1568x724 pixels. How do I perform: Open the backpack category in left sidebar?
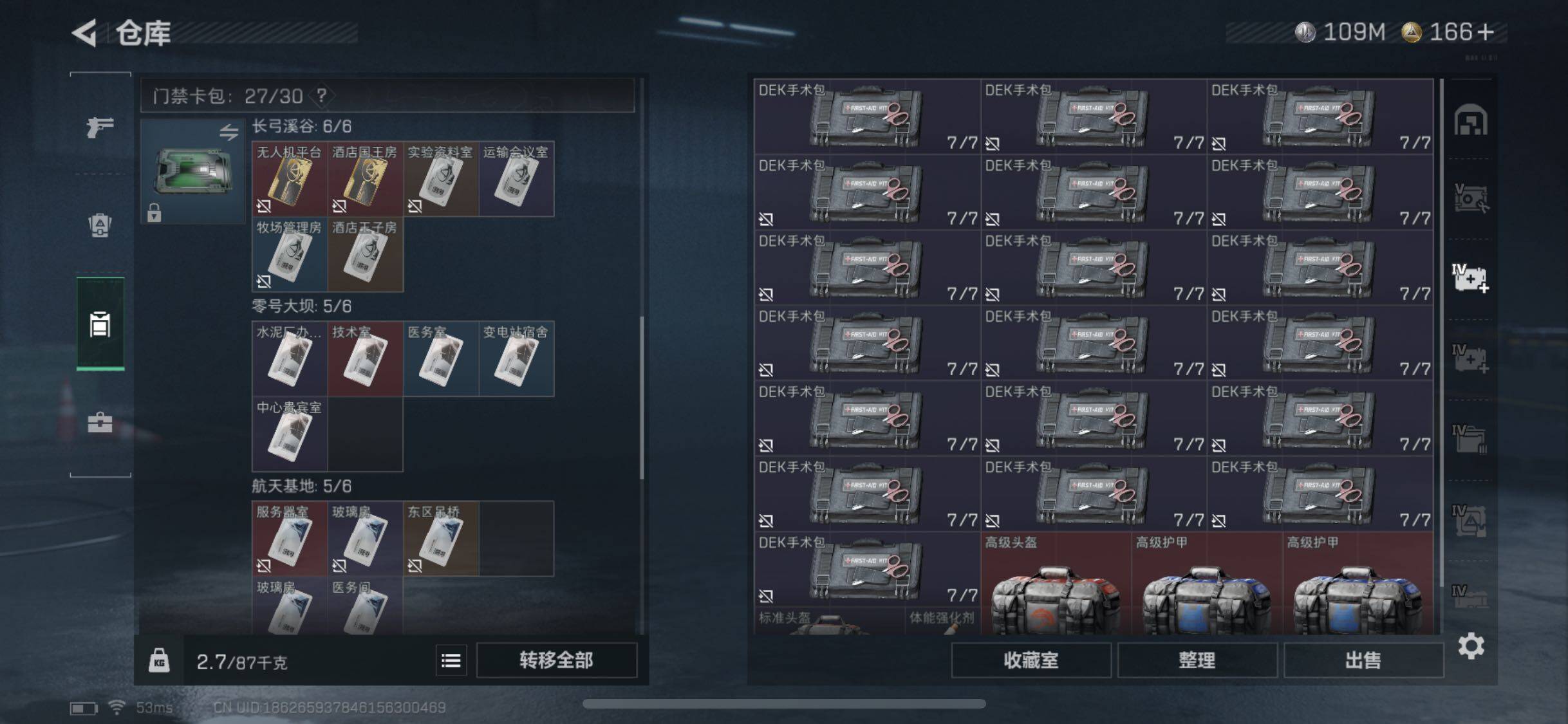pyautogui.click(x=100, y=225)
